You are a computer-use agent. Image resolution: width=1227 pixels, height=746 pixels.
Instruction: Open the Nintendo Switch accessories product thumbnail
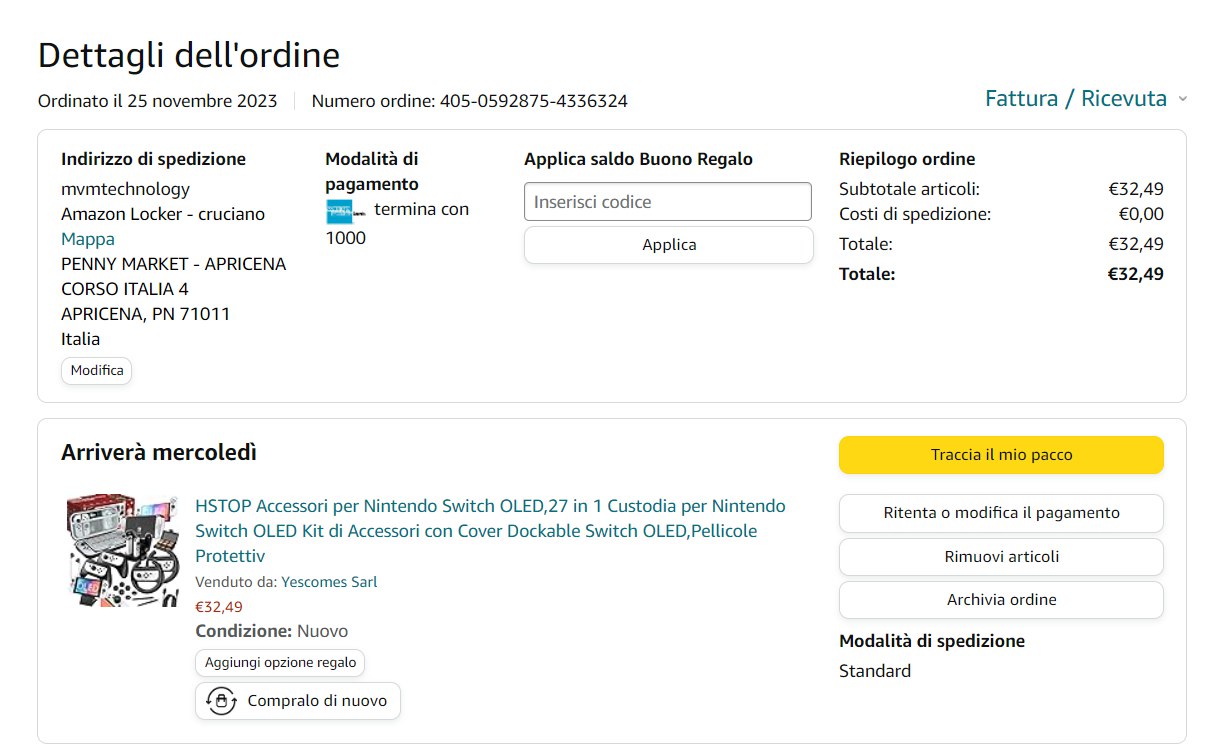point(123,550)
